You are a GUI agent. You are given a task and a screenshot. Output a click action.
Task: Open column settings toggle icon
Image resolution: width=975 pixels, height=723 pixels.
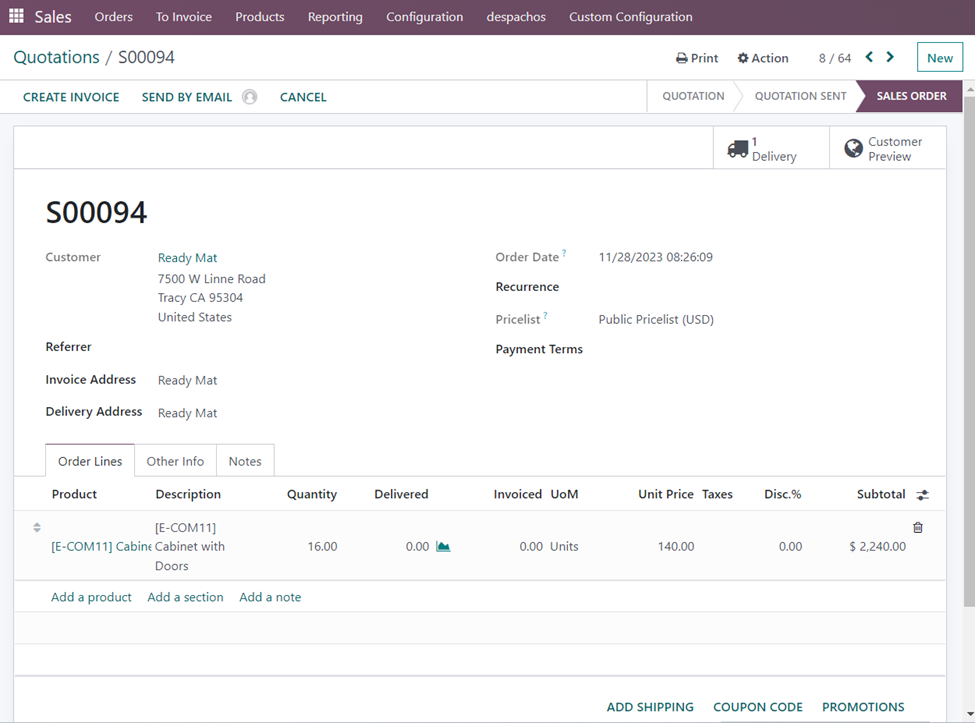click(x=922, y=495)
